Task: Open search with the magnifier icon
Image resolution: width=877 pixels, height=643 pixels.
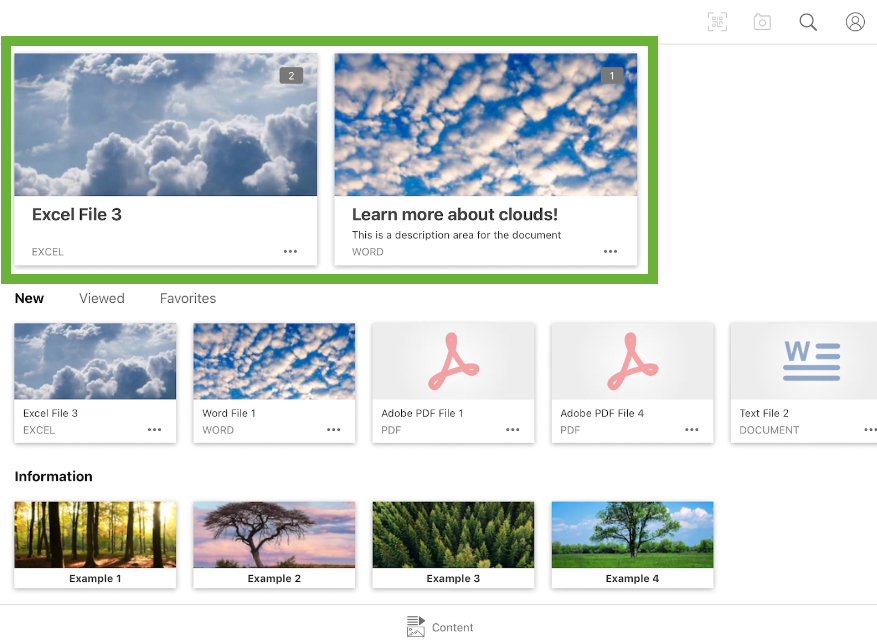Action: click(x=808, y=22)
